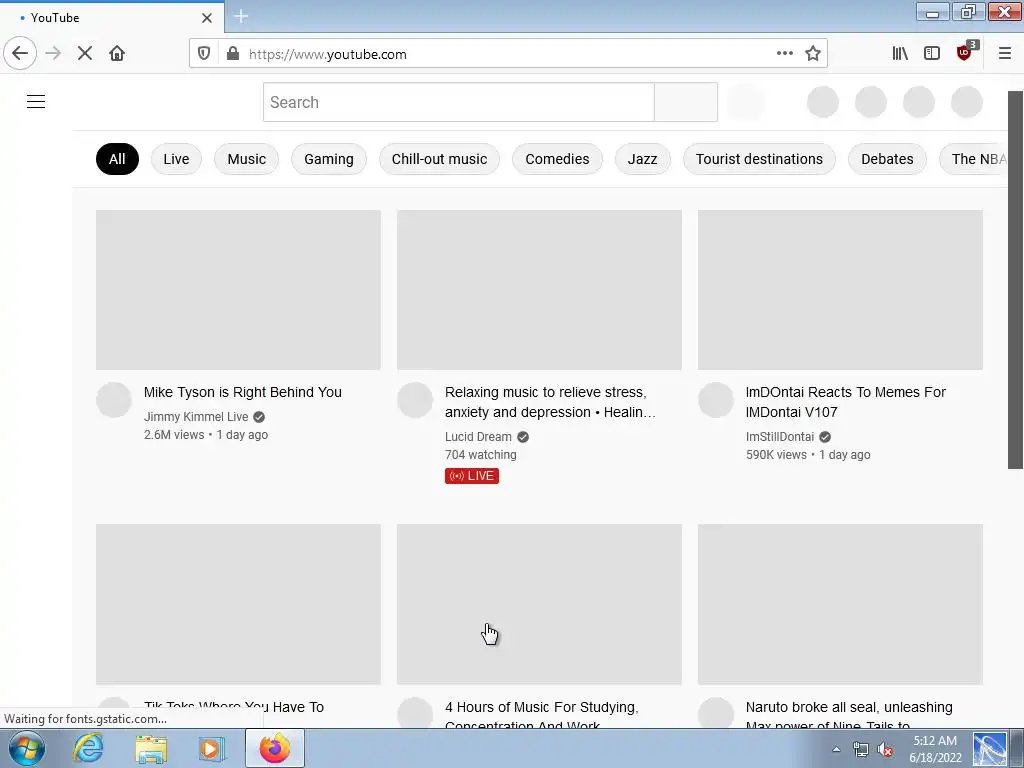Open the ImStillDontai channel link
1024x768 pixels.
(780, 437)
